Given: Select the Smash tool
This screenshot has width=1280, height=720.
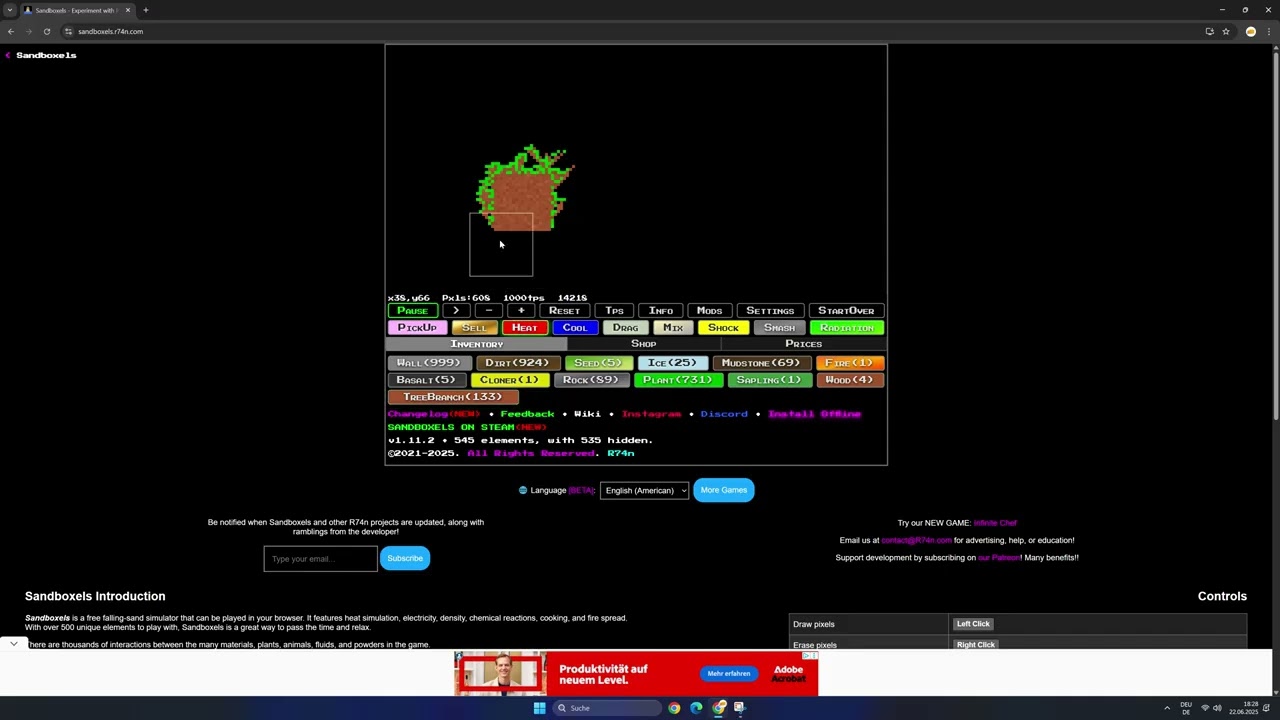Looking at the screenshot, I should pos(779,328).
